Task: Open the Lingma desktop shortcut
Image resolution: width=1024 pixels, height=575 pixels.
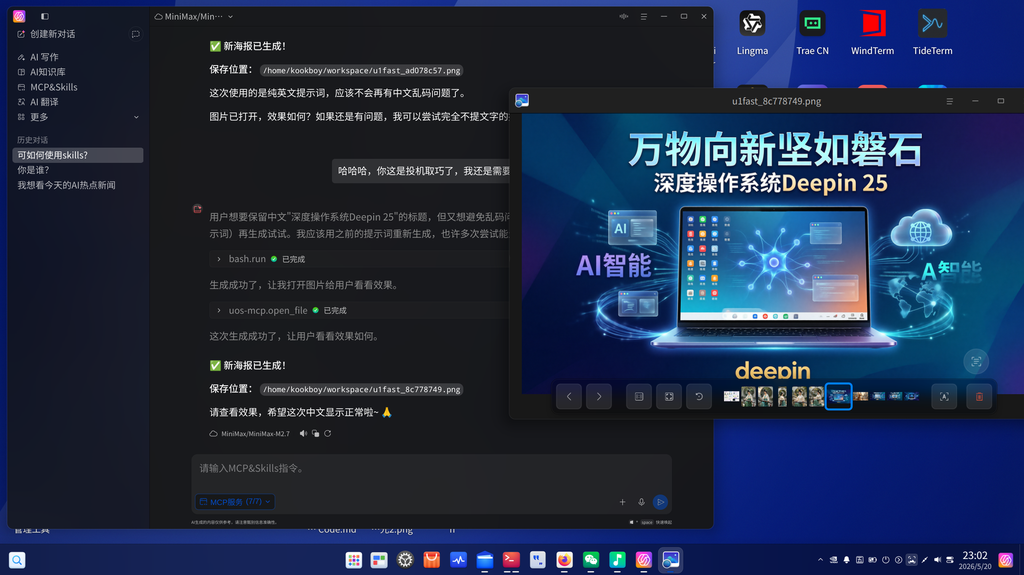Action: pyautogui.click(x=752, y=33)
